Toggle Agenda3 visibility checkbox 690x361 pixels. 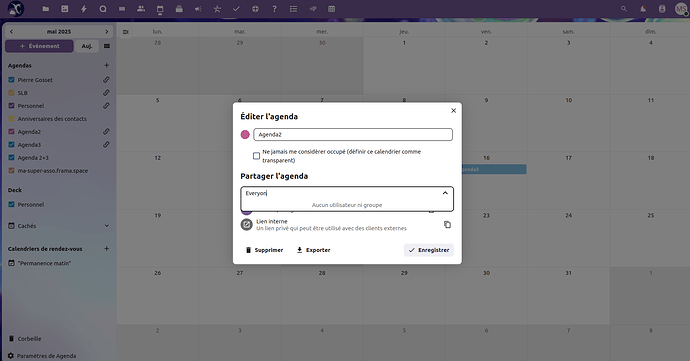tap(11, 144)
